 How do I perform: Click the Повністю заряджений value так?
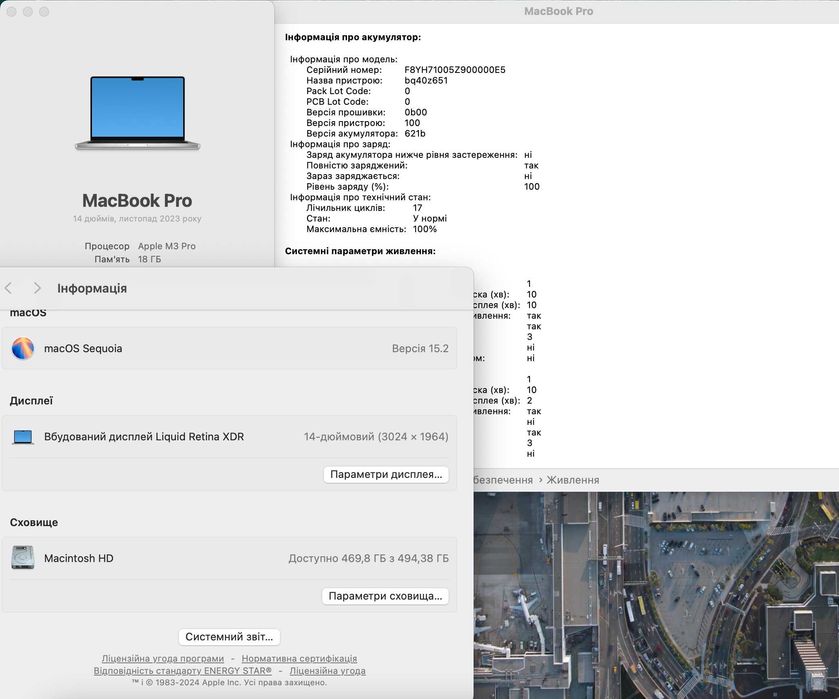[x=531, y=165]
